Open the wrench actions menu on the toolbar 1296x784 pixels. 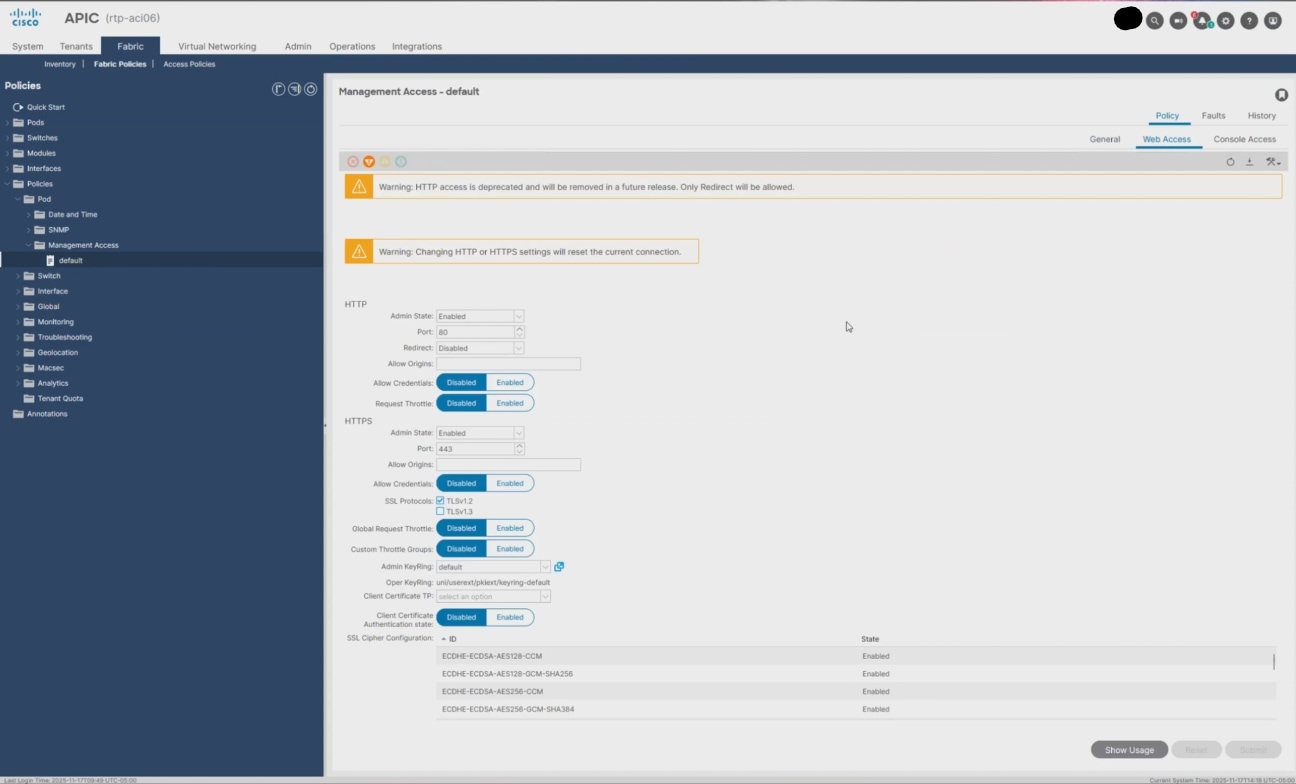1271,161
